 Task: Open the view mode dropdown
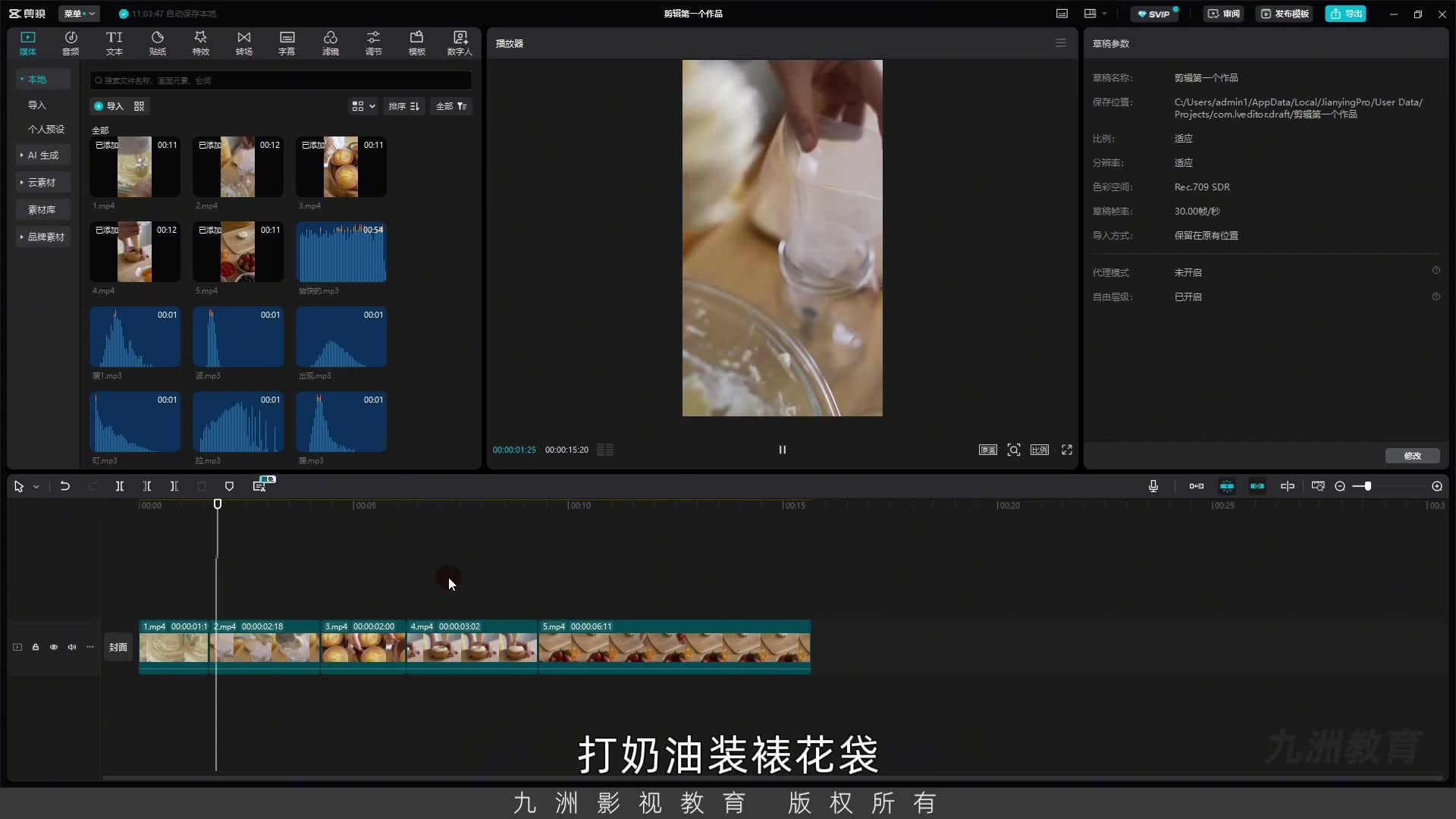pyautogui.click(x=363, y=106)
